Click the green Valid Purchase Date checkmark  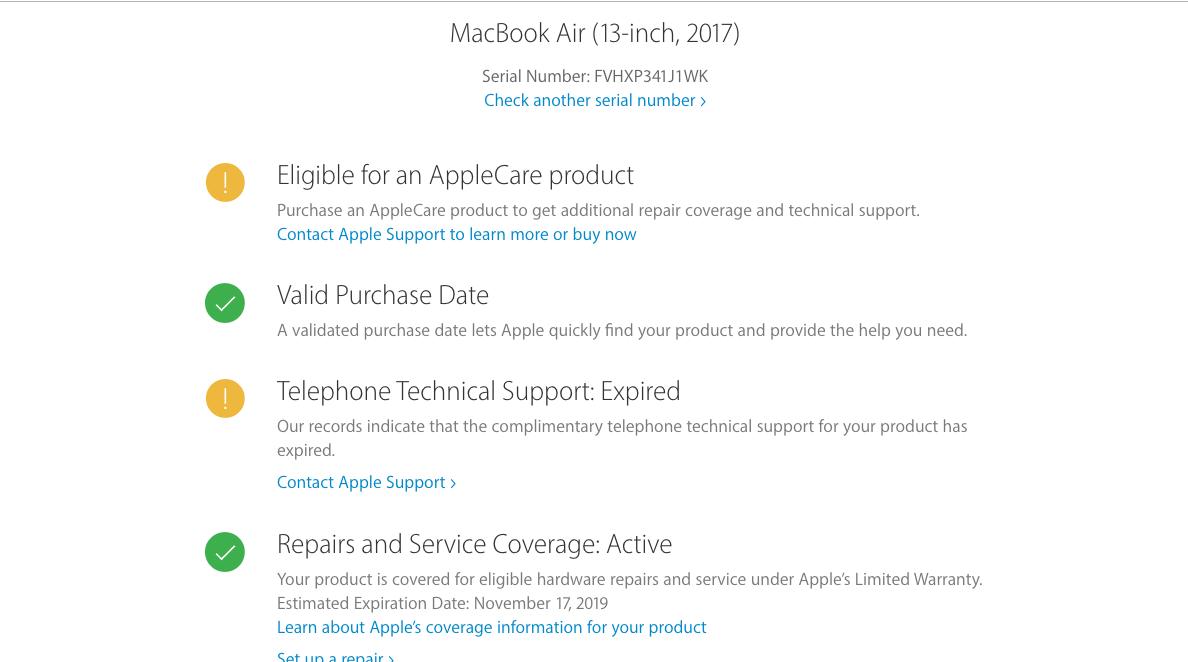pyautogui.click(x=225, y=303)
